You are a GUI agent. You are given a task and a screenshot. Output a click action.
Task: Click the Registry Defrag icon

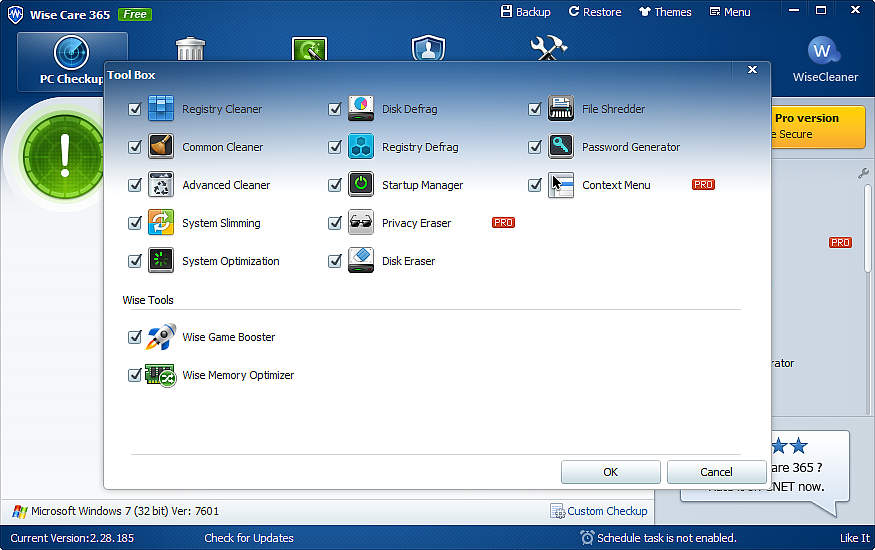pyautogui.click(x=361, y=147)
